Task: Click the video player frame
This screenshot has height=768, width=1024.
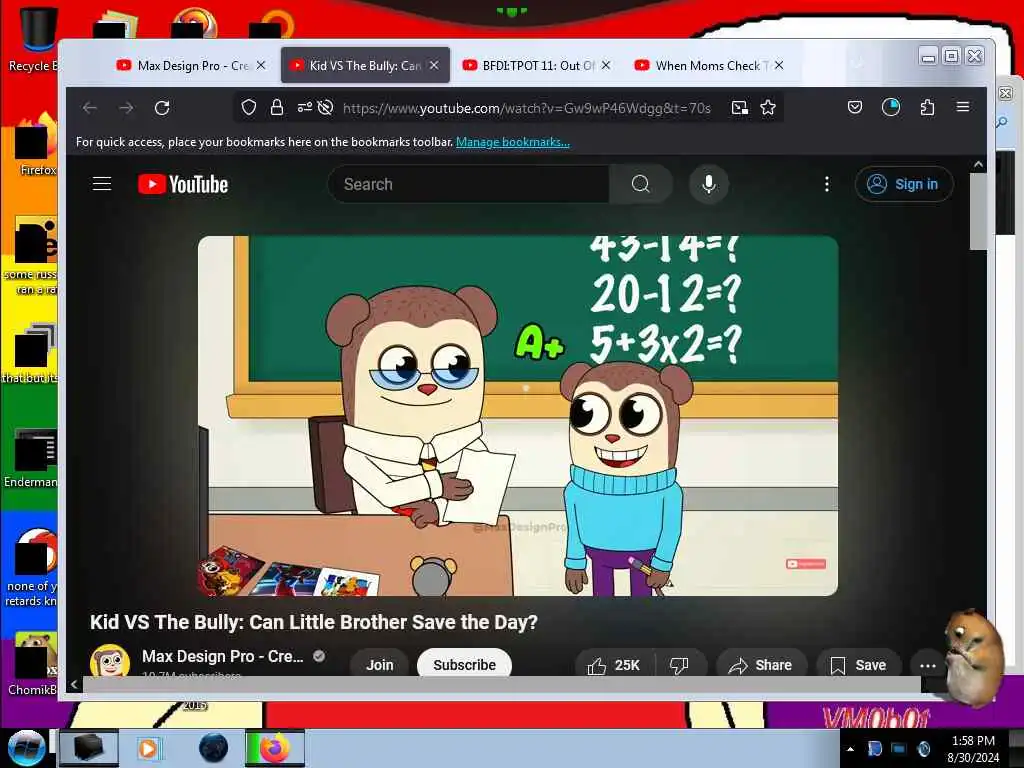Action: [x=518, y=416]
